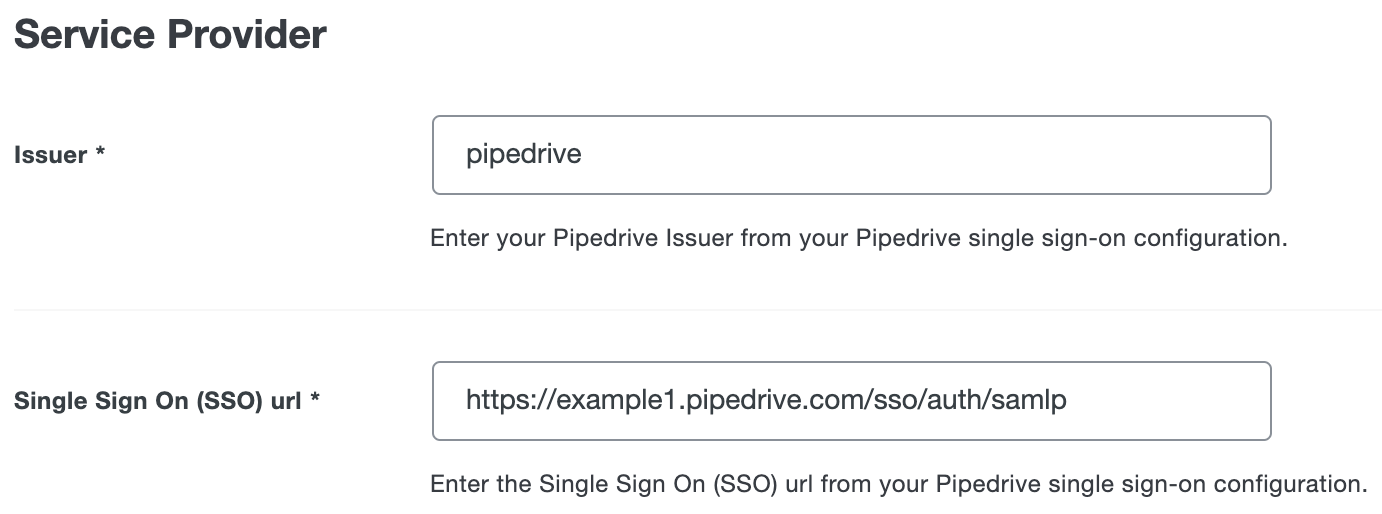Click the "Service Provider" section heading
The width and height of the screenshot is (1382, 514).
(x=170, y=35)
